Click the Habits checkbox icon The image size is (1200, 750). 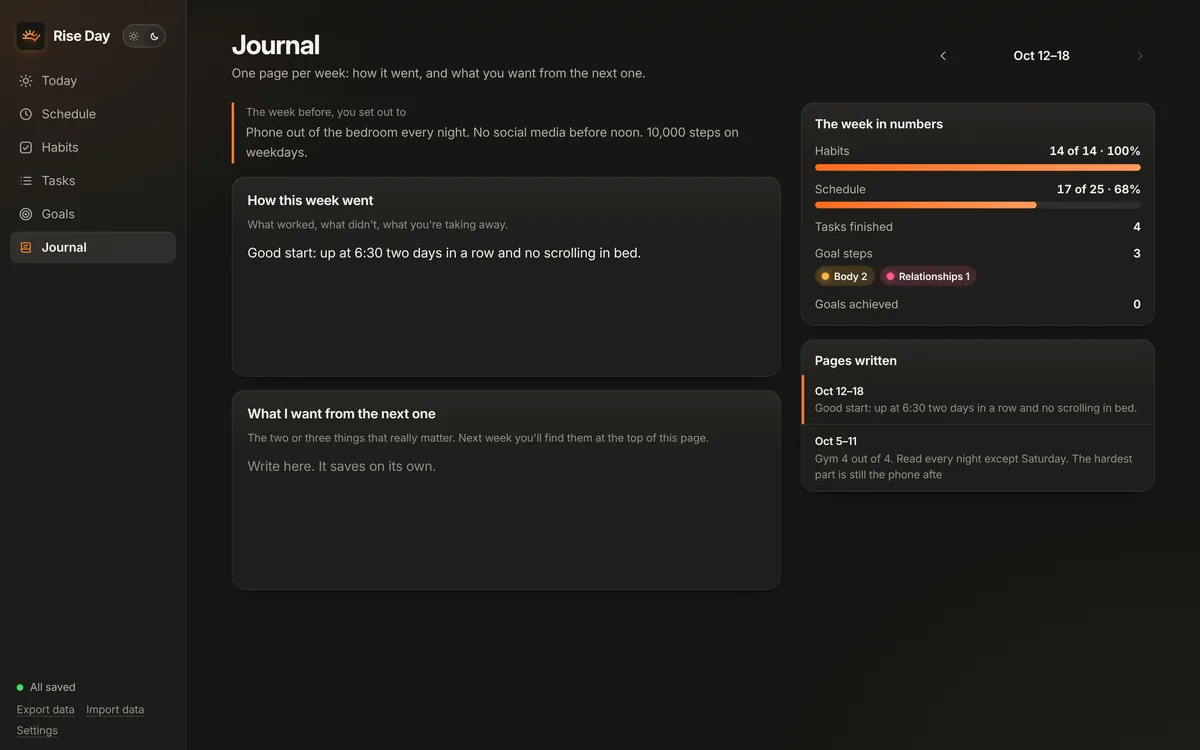click(26, 147)
